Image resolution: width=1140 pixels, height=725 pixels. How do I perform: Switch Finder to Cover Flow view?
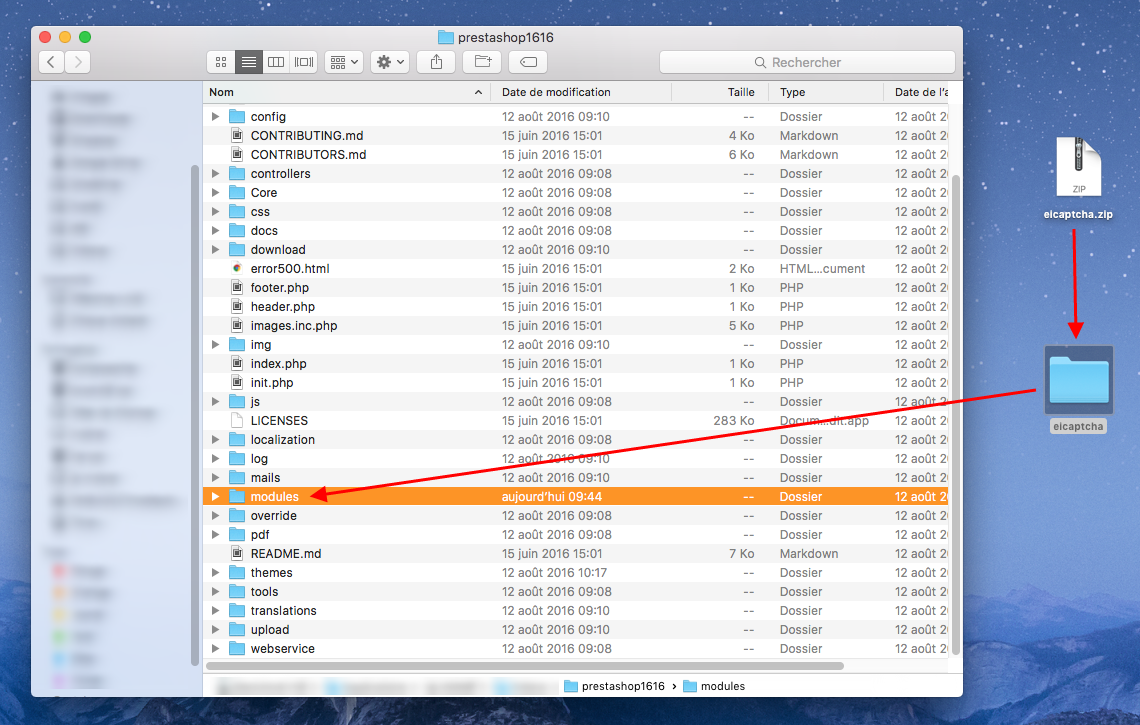click(304, 62)
